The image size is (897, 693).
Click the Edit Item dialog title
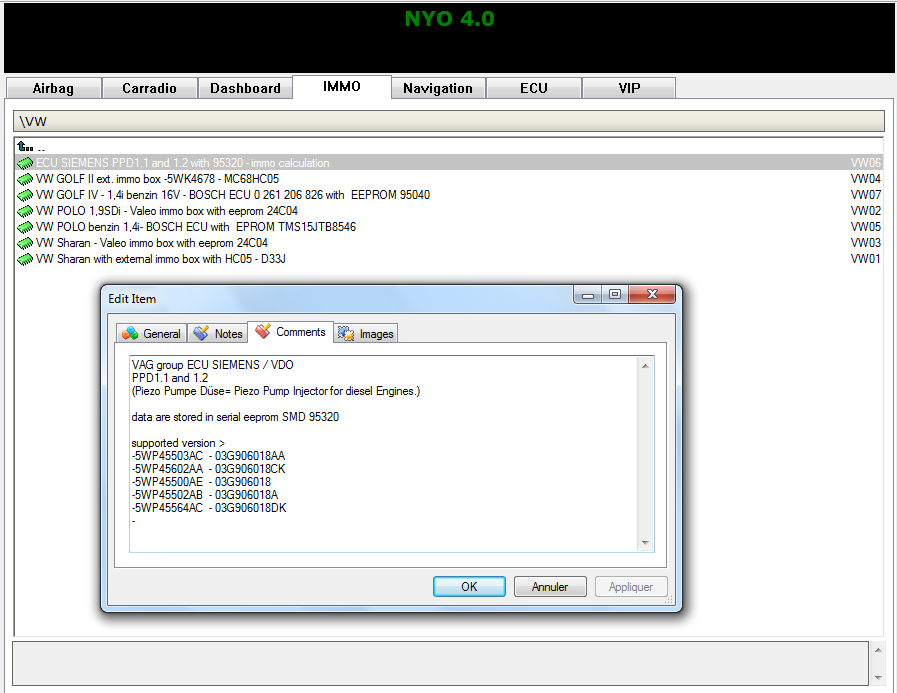point(132,299)
